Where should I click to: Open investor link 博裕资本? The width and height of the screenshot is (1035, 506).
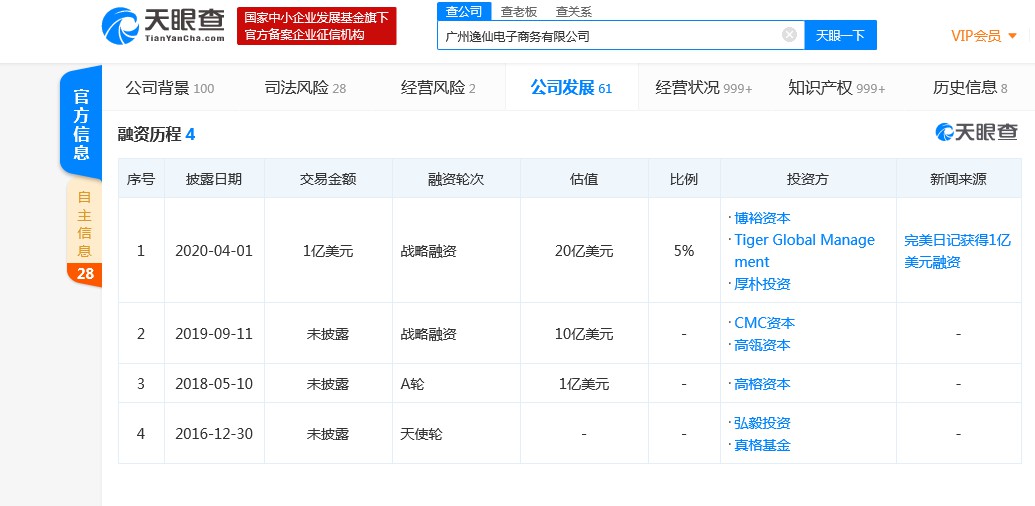coord(762,218)
